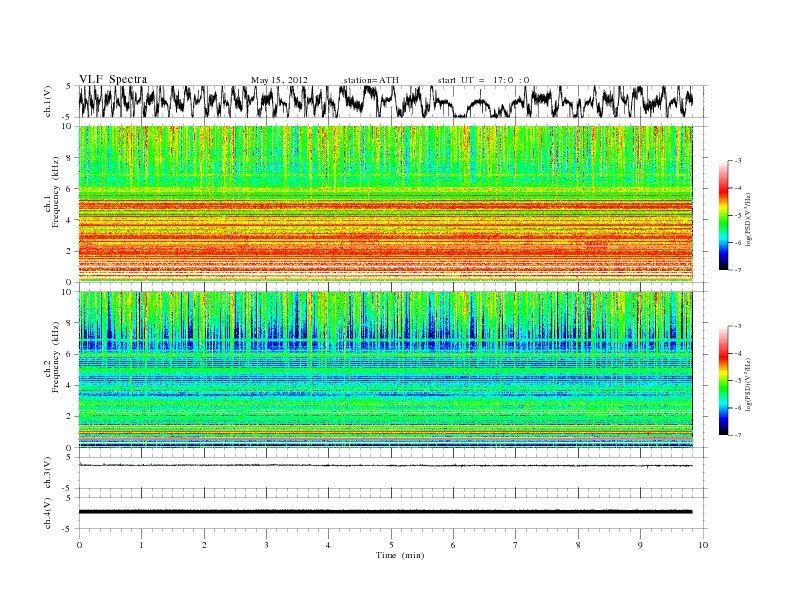The width and height of the screenshot is (792, 612).
Task: Click the ch.3(V) axis label
Action: [48, 473]
